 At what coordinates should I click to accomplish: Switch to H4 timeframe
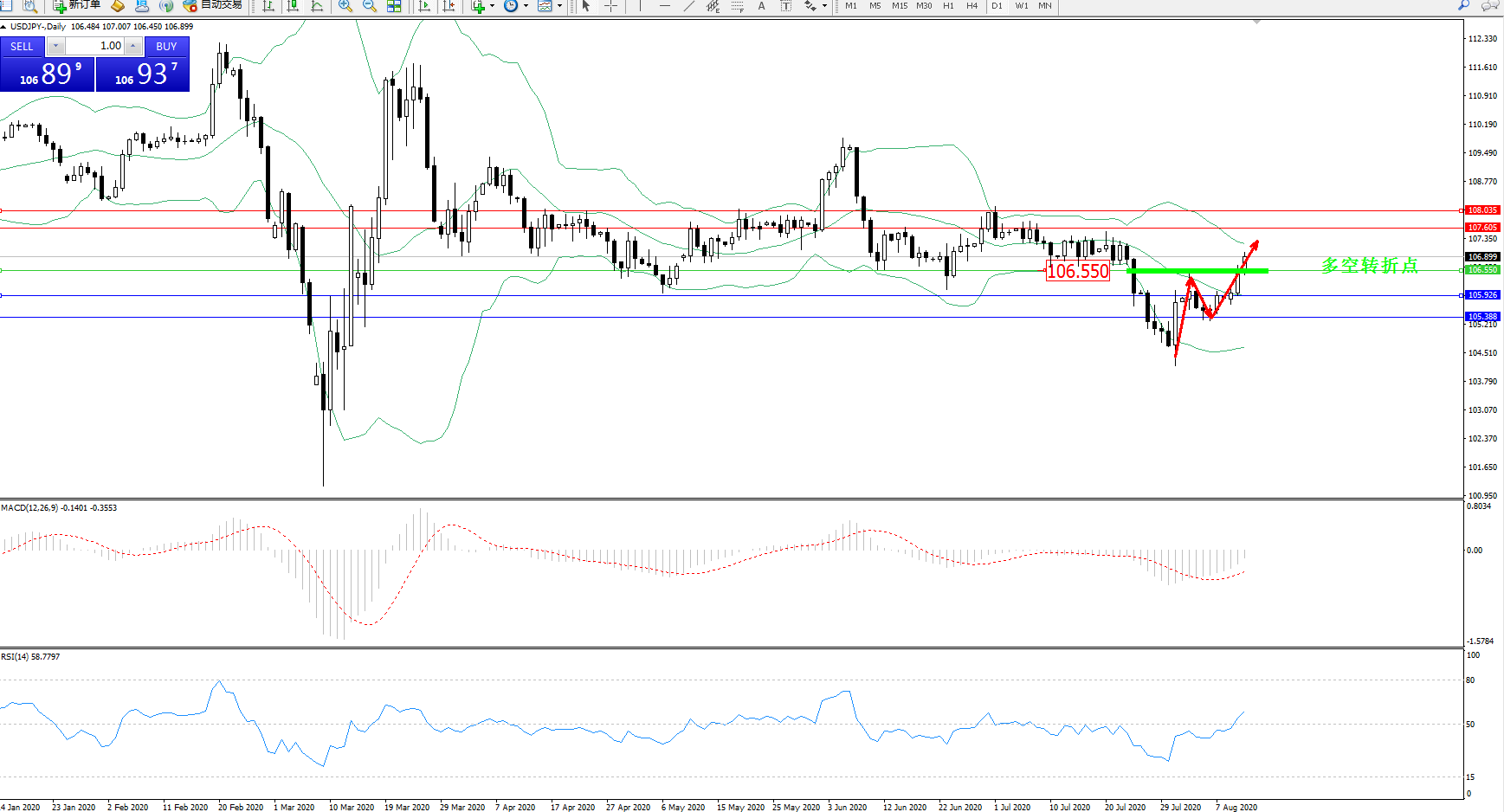[x=972, y=6]
